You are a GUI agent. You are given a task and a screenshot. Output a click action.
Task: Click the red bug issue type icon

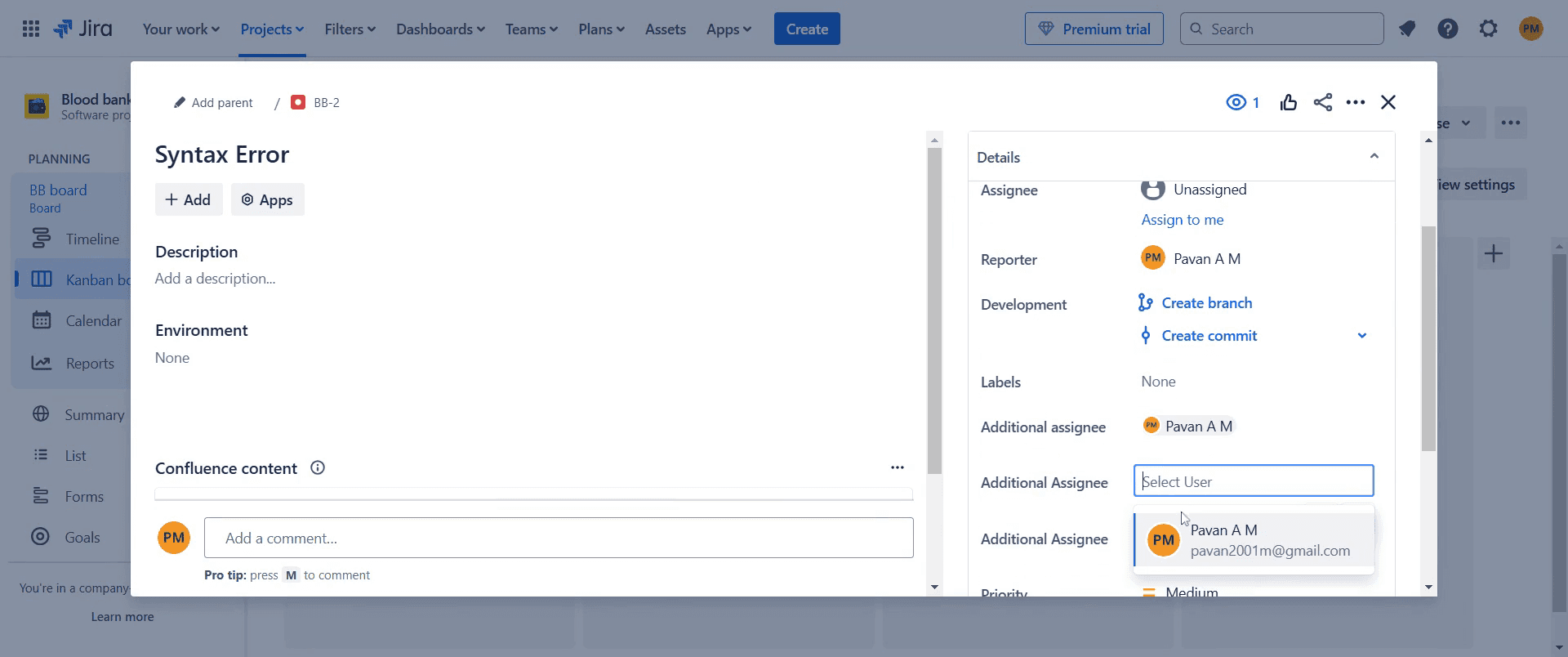click(298, 102)
